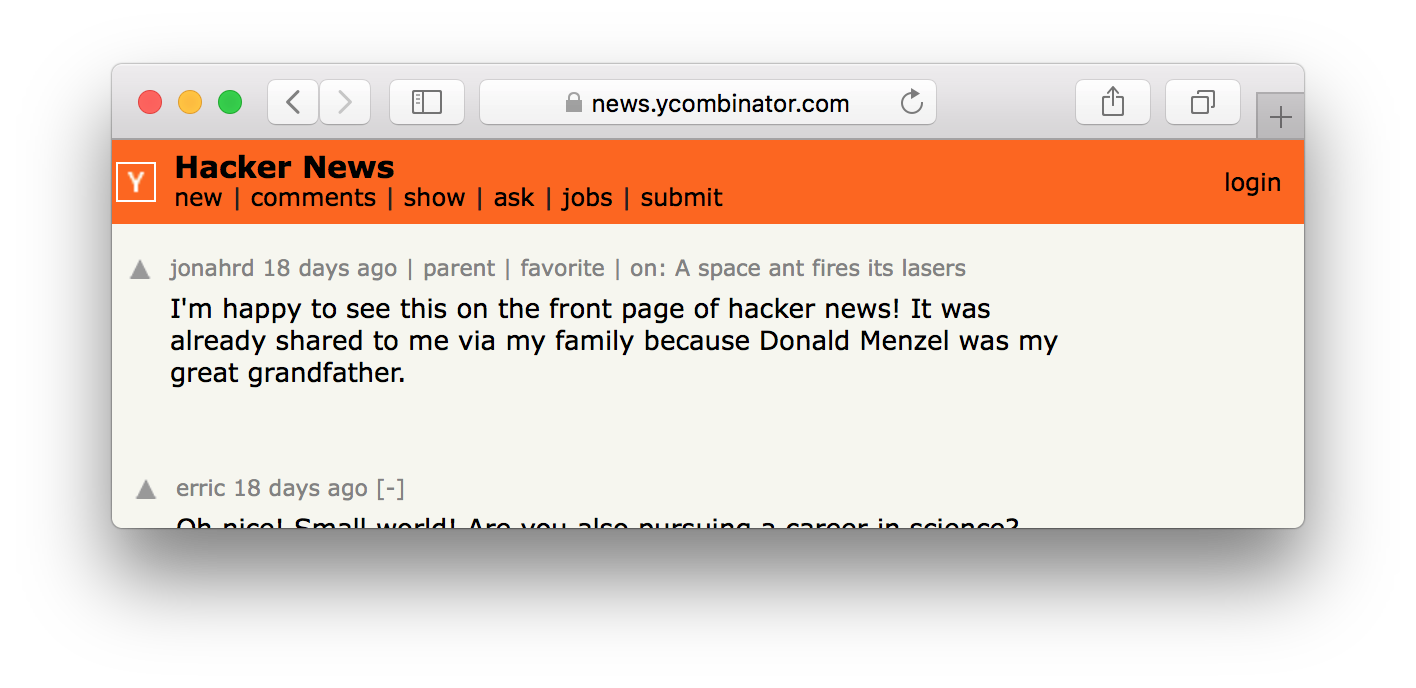
Task: Show the Safari sidebar
Action: (427, 102)
